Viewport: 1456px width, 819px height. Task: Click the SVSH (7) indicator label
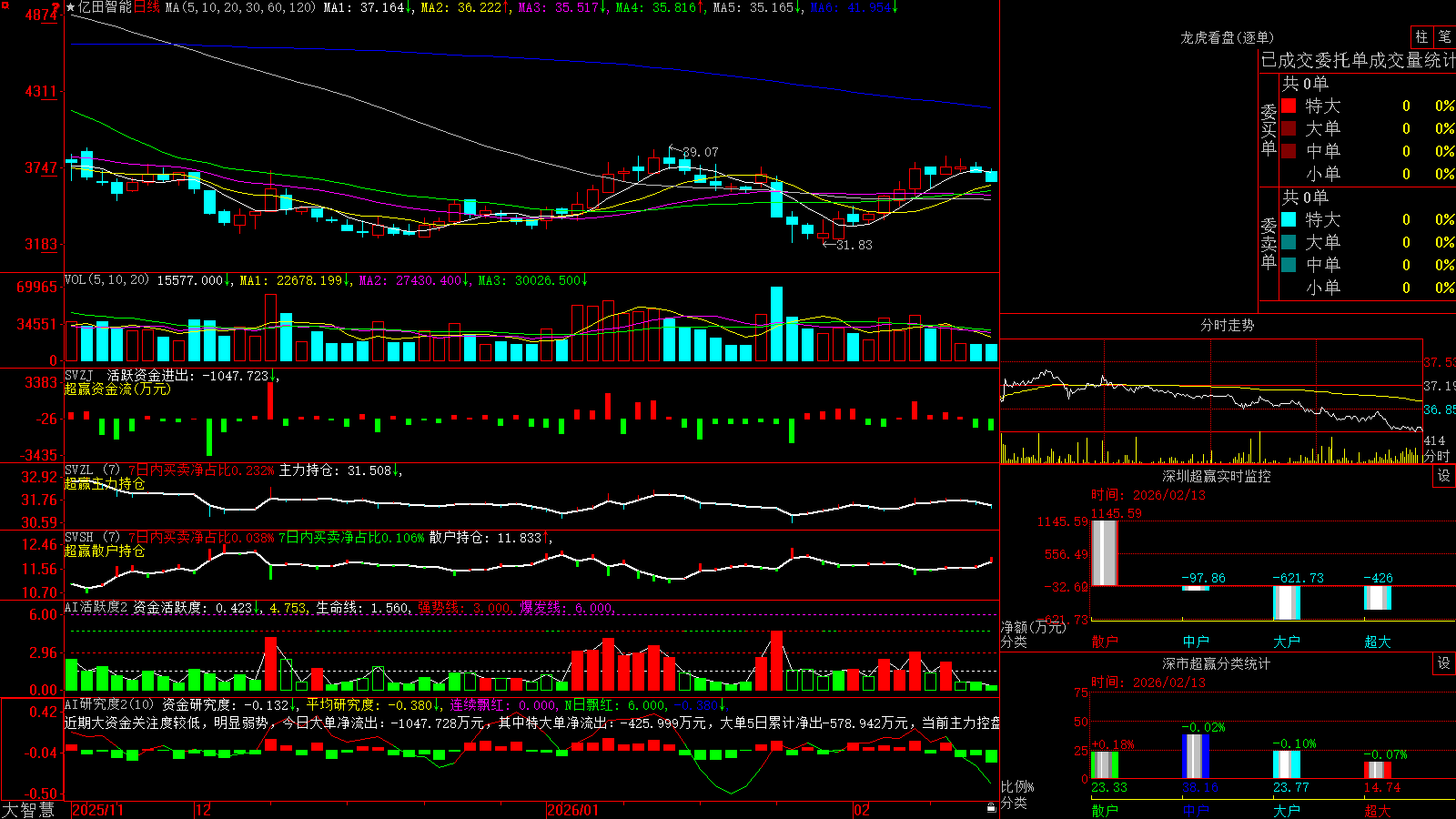(x=92, y=538)
